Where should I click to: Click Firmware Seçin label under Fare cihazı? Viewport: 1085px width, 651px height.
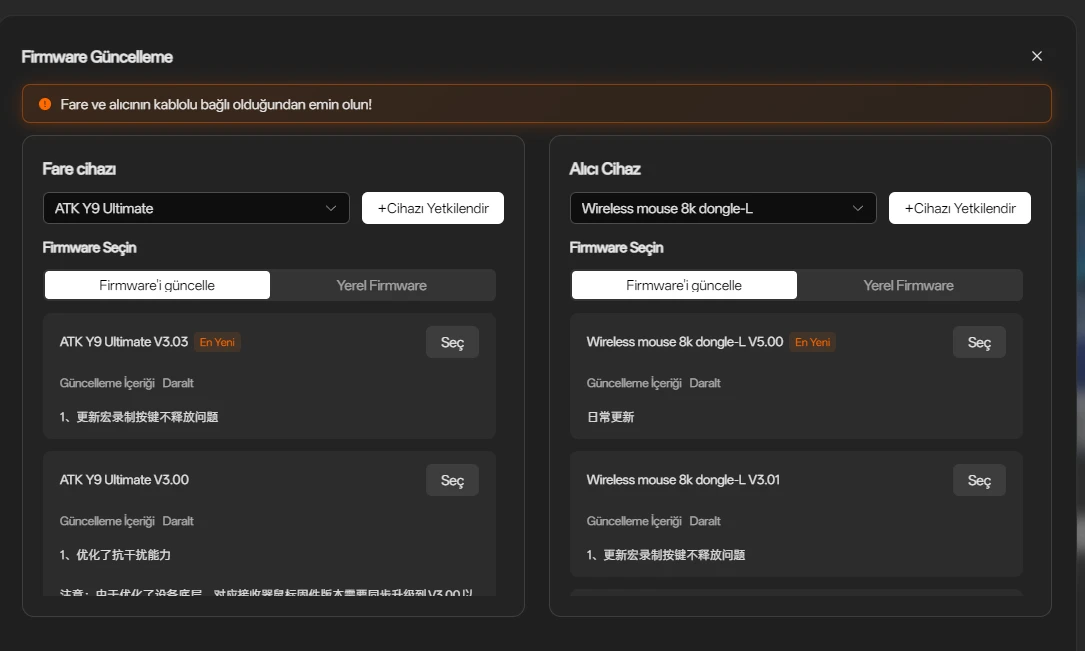coord(89,248)
